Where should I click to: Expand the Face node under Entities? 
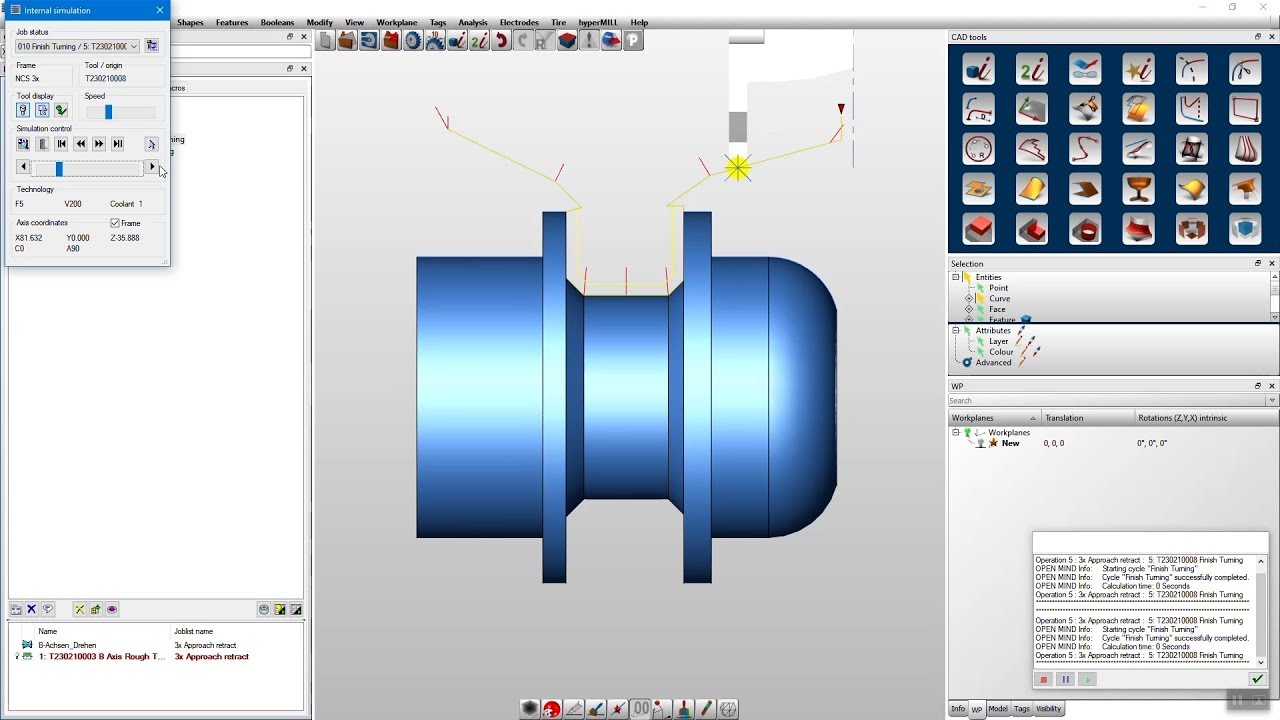click(969, 309)
